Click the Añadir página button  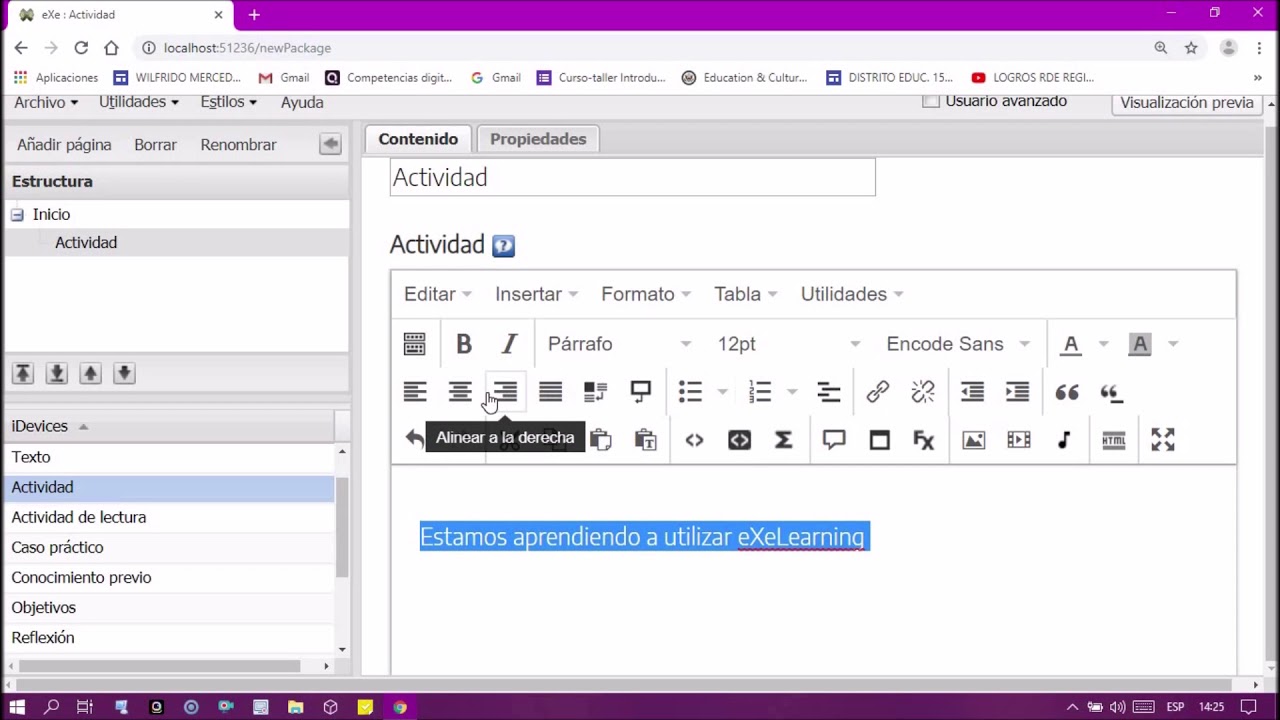(64, 145)
